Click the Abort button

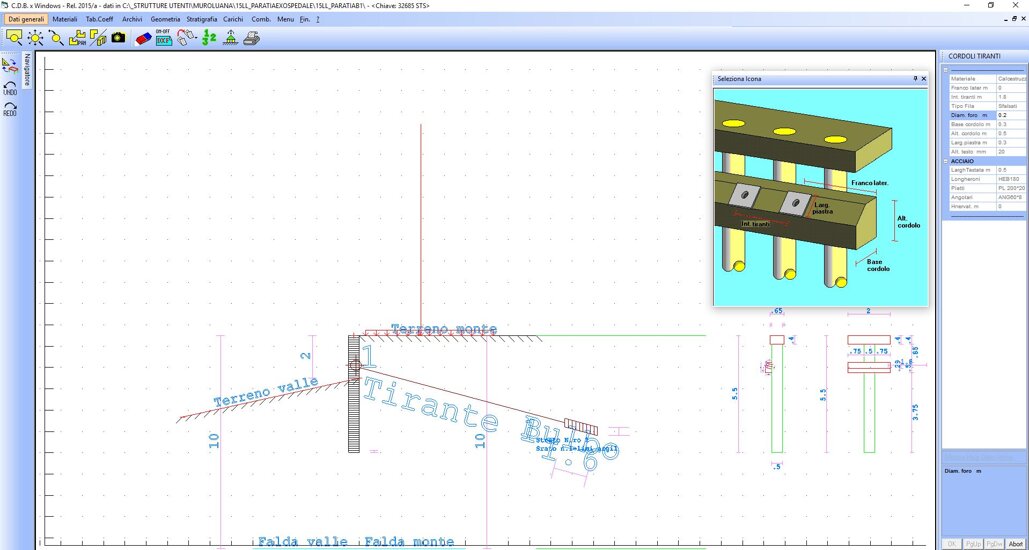[1015, 543]
